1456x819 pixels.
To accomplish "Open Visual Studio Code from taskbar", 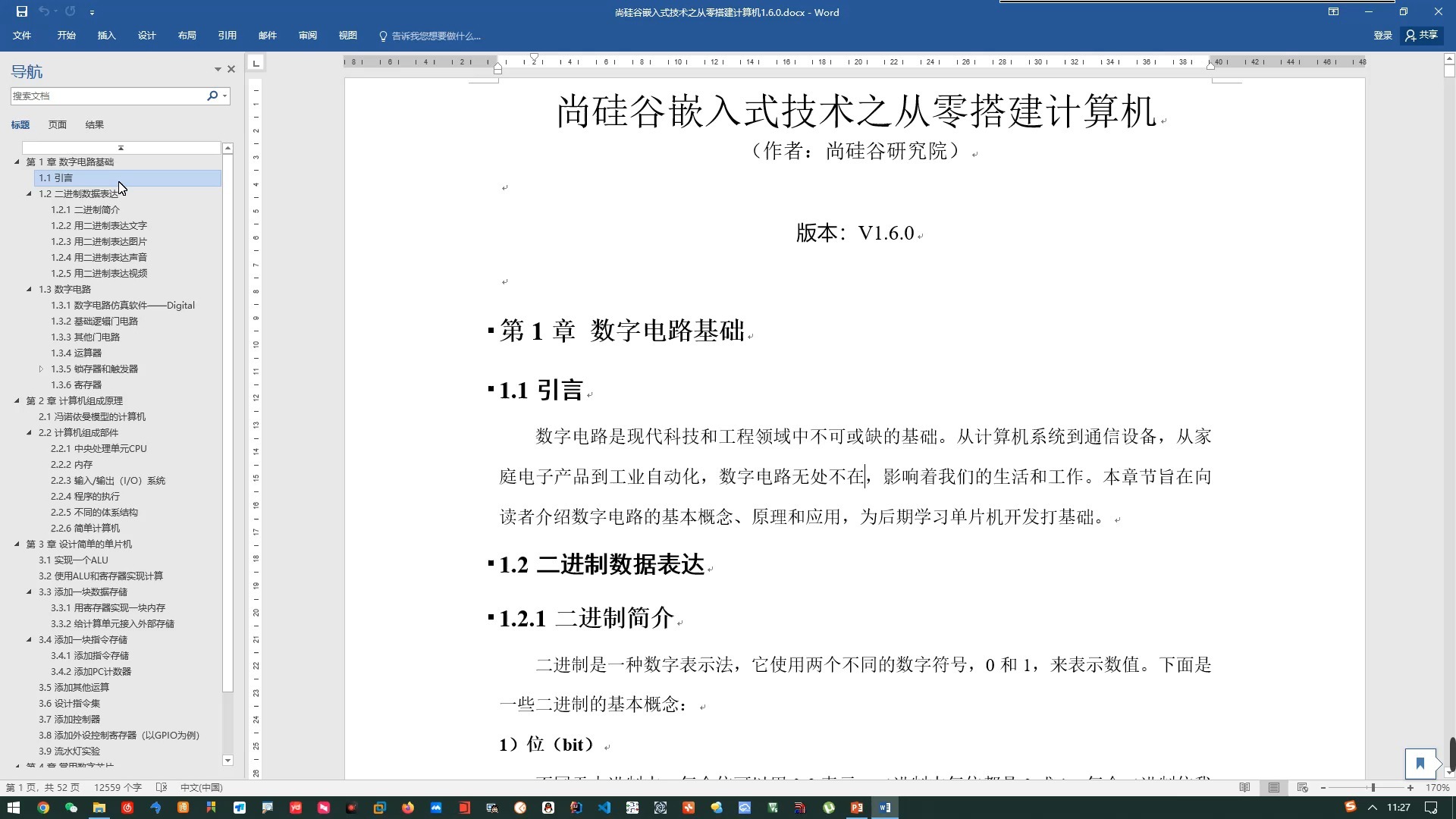I will tap(604, 808).
